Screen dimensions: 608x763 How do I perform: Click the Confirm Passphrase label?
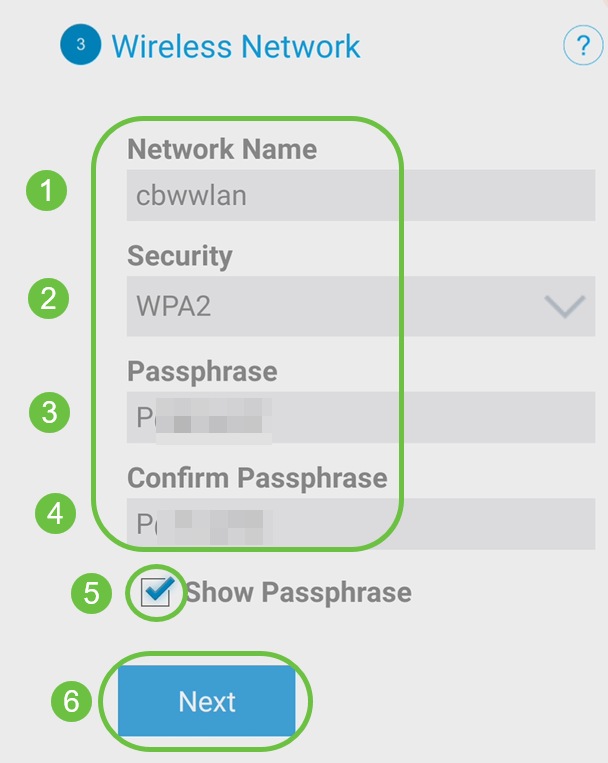257,478
